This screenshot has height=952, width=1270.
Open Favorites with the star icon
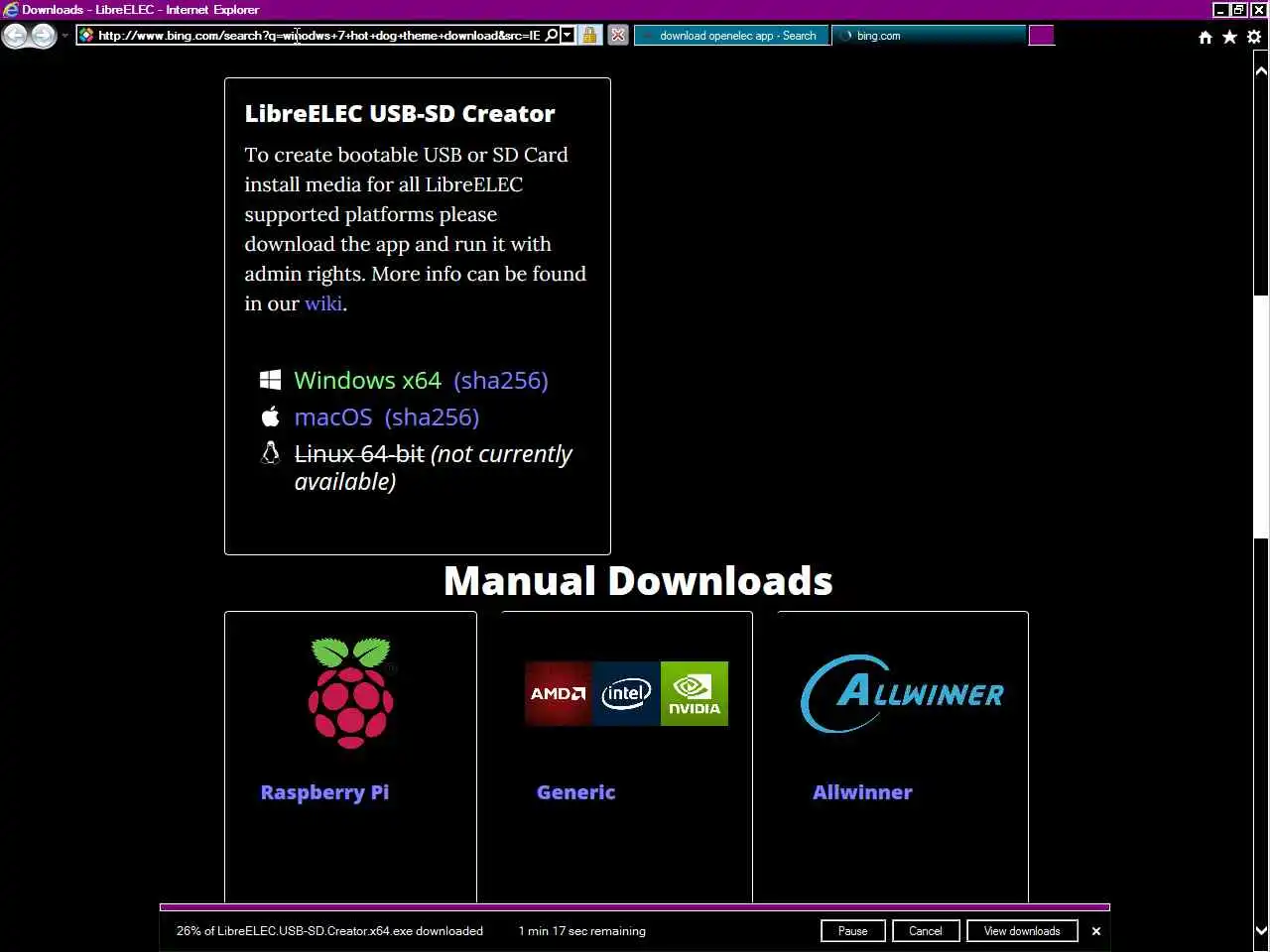(x=1229, y=37)
